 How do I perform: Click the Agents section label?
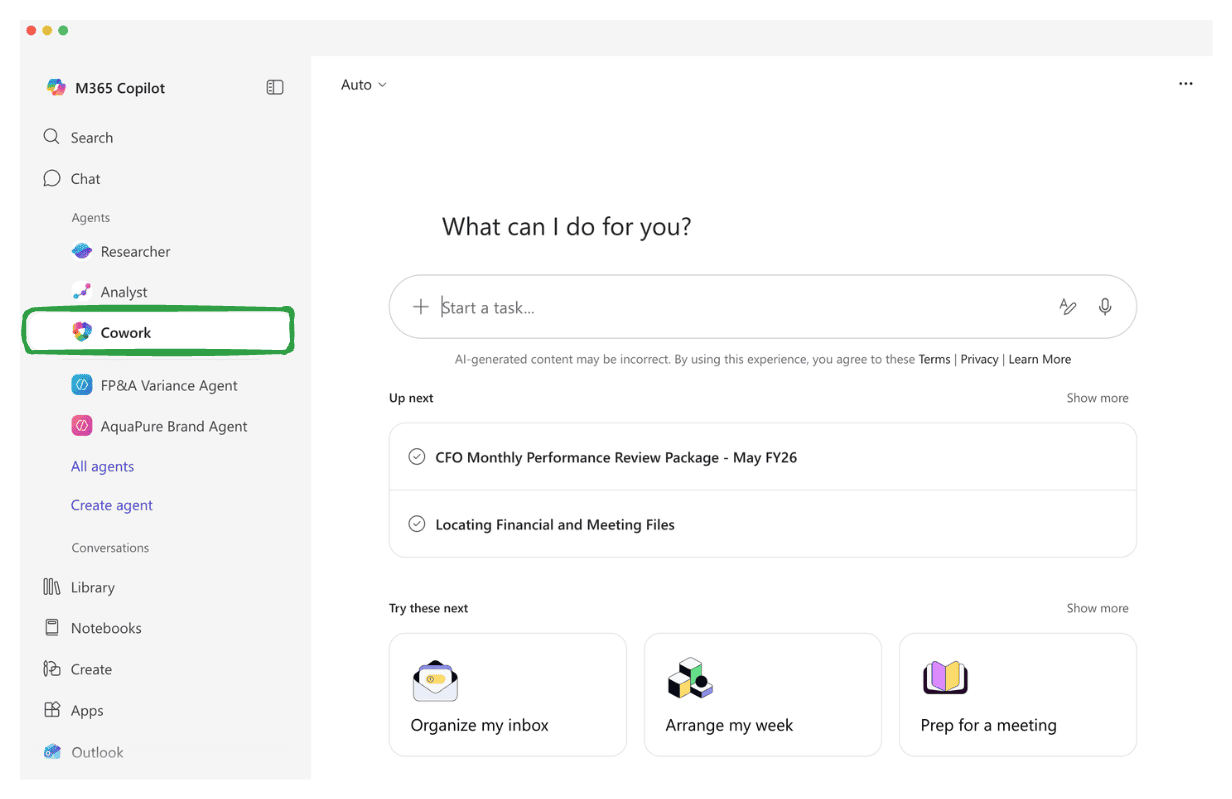tap(91, 217)
